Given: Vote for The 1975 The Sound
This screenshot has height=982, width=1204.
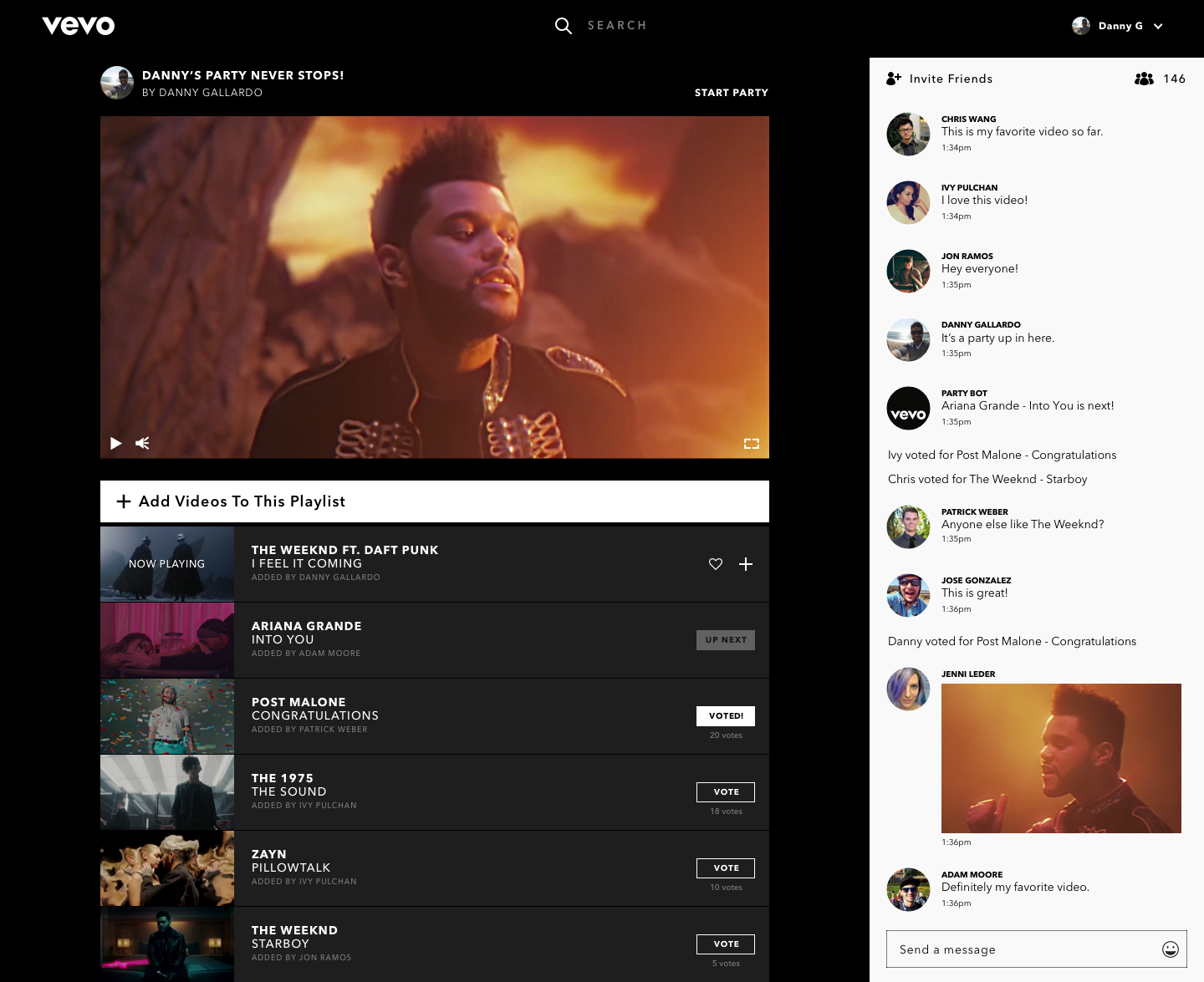Looking at the screenshot, I should click(725, 791).
